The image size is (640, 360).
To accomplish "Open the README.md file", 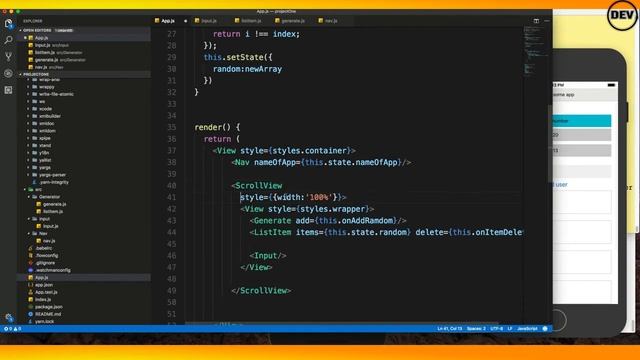I will pos(48,314).
